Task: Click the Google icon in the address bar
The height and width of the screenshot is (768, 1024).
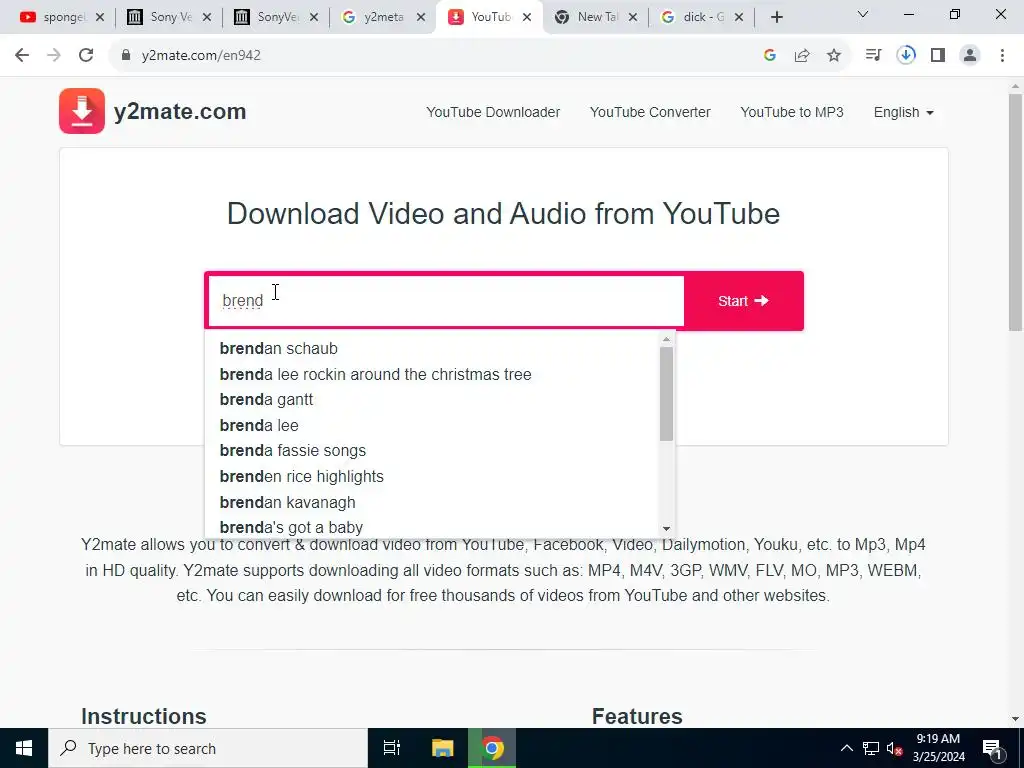Action: pyautogui.click(x=770, y=56)
